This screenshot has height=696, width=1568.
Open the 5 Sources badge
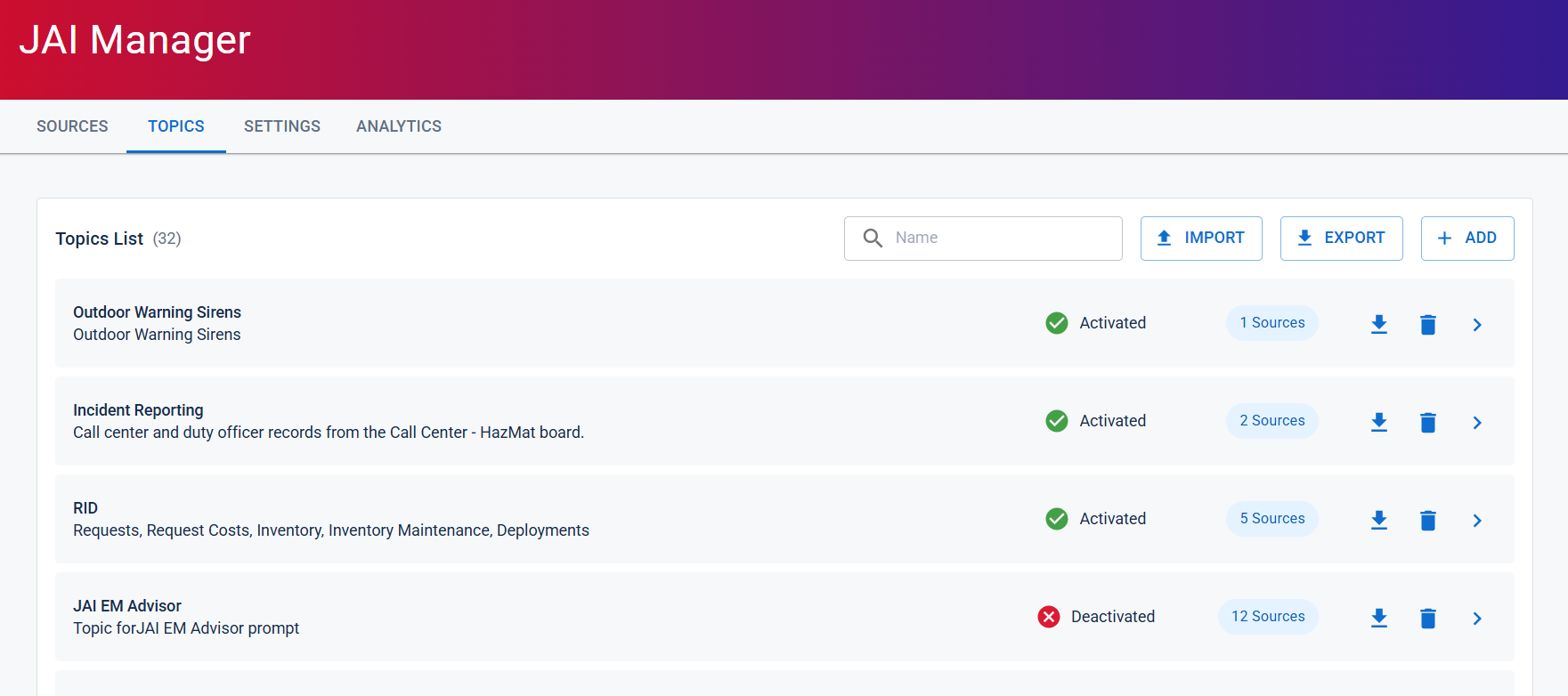pos(1272,519)
